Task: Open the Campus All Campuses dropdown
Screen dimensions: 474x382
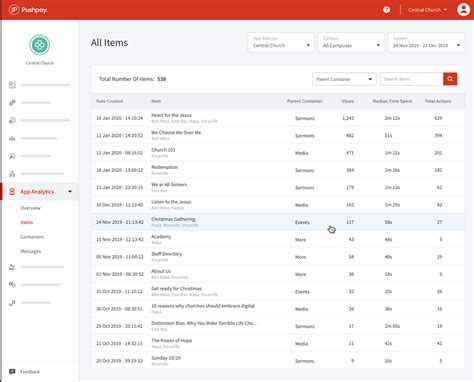Action: (x=351, y=42)
